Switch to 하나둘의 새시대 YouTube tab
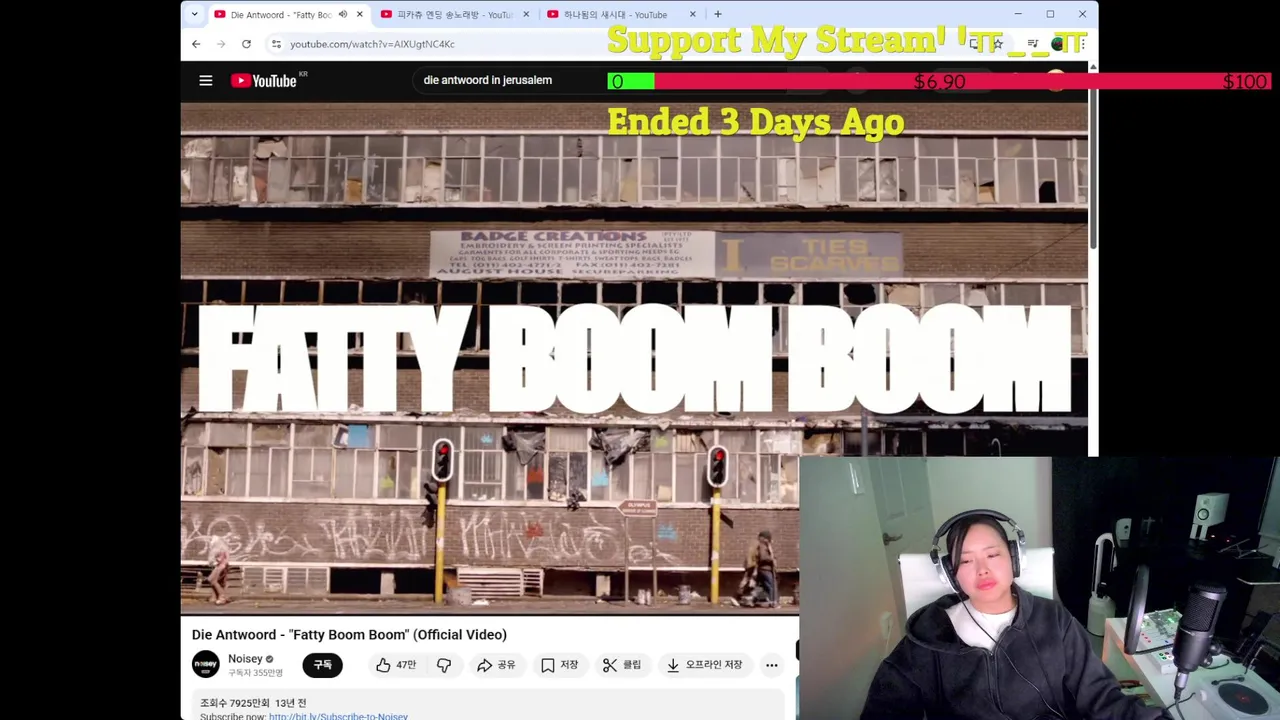Viewport: 1280px width, 720px height. [x=620, y=14]
